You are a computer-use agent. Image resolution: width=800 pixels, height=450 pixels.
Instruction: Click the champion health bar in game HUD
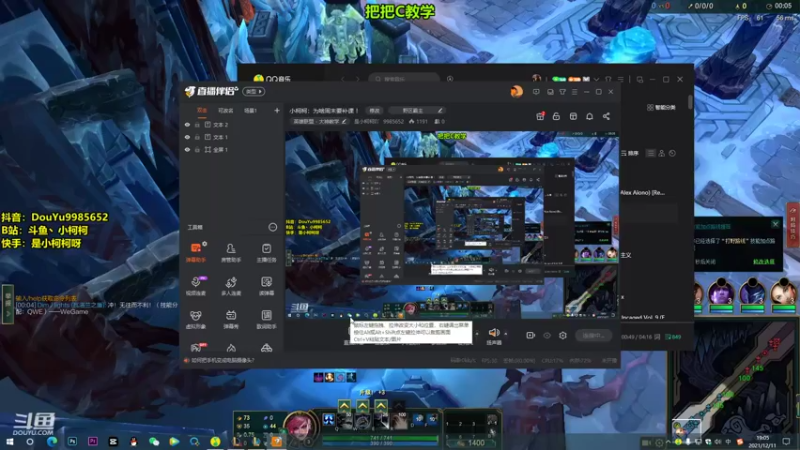click(x=381, y=438)
